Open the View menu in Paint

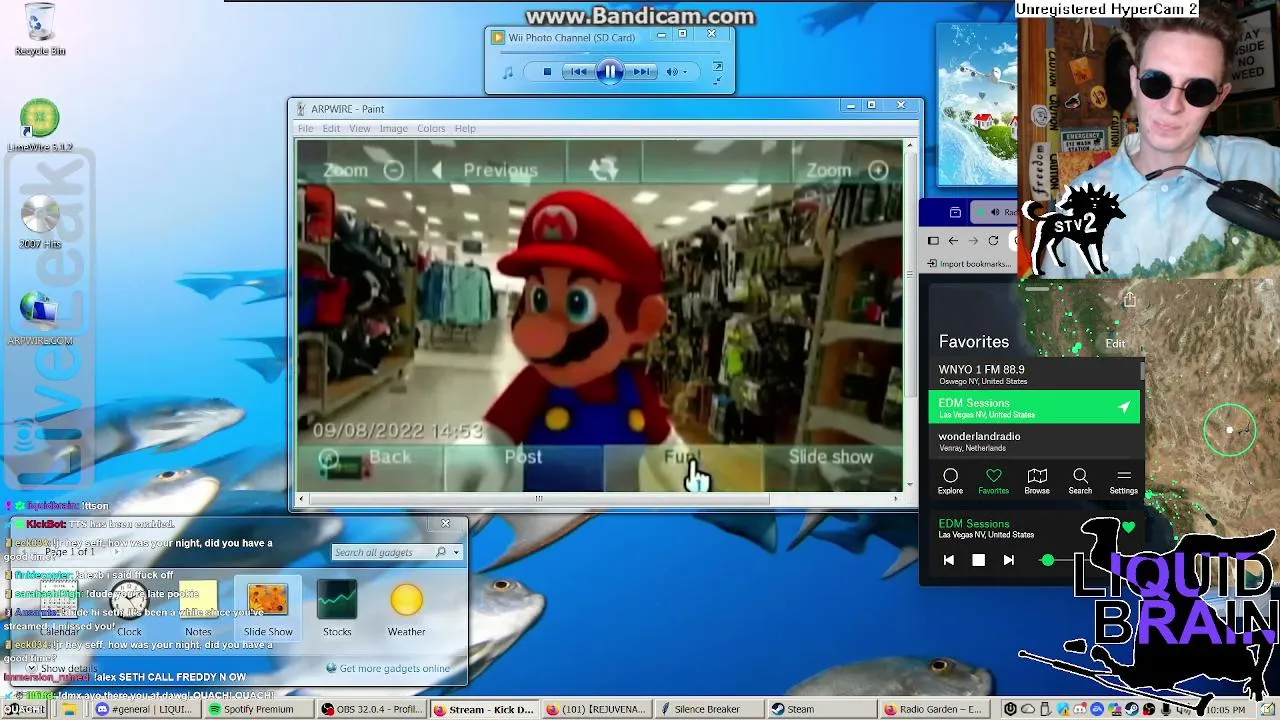coord(359,128)
